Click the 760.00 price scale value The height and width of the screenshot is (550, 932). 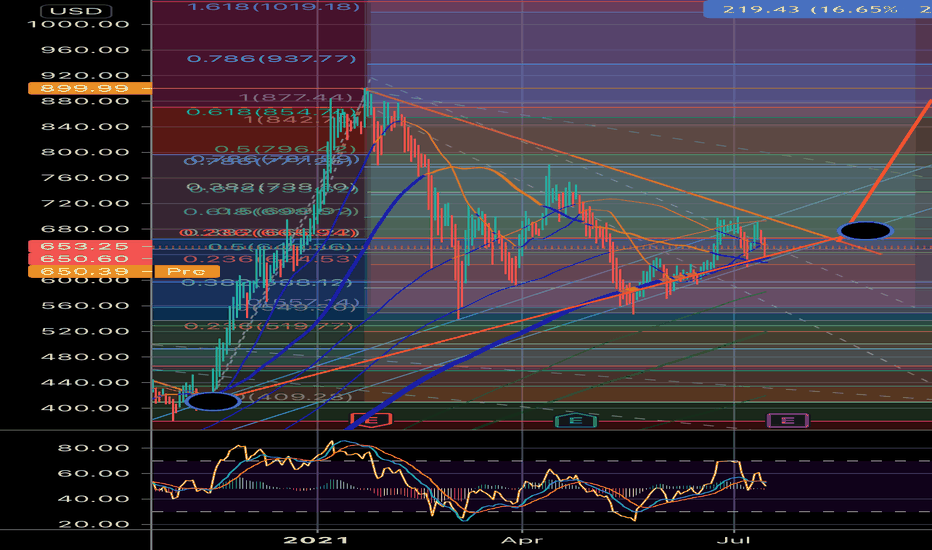(85, 178)
